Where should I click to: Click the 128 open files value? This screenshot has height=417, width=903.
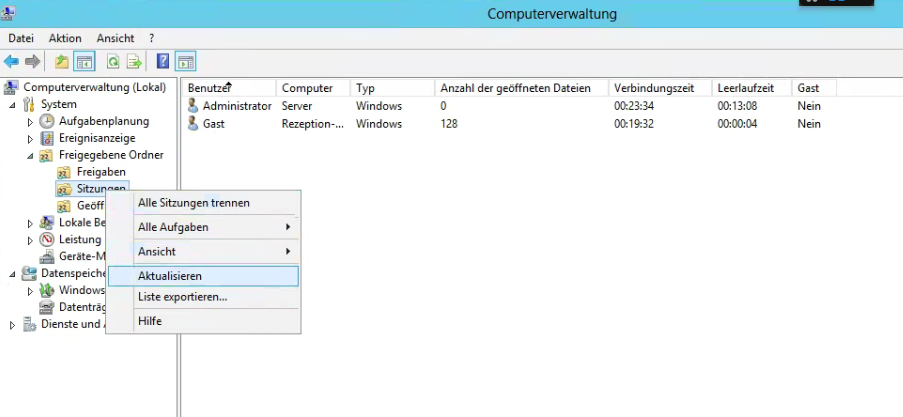[x=449, y=123]
